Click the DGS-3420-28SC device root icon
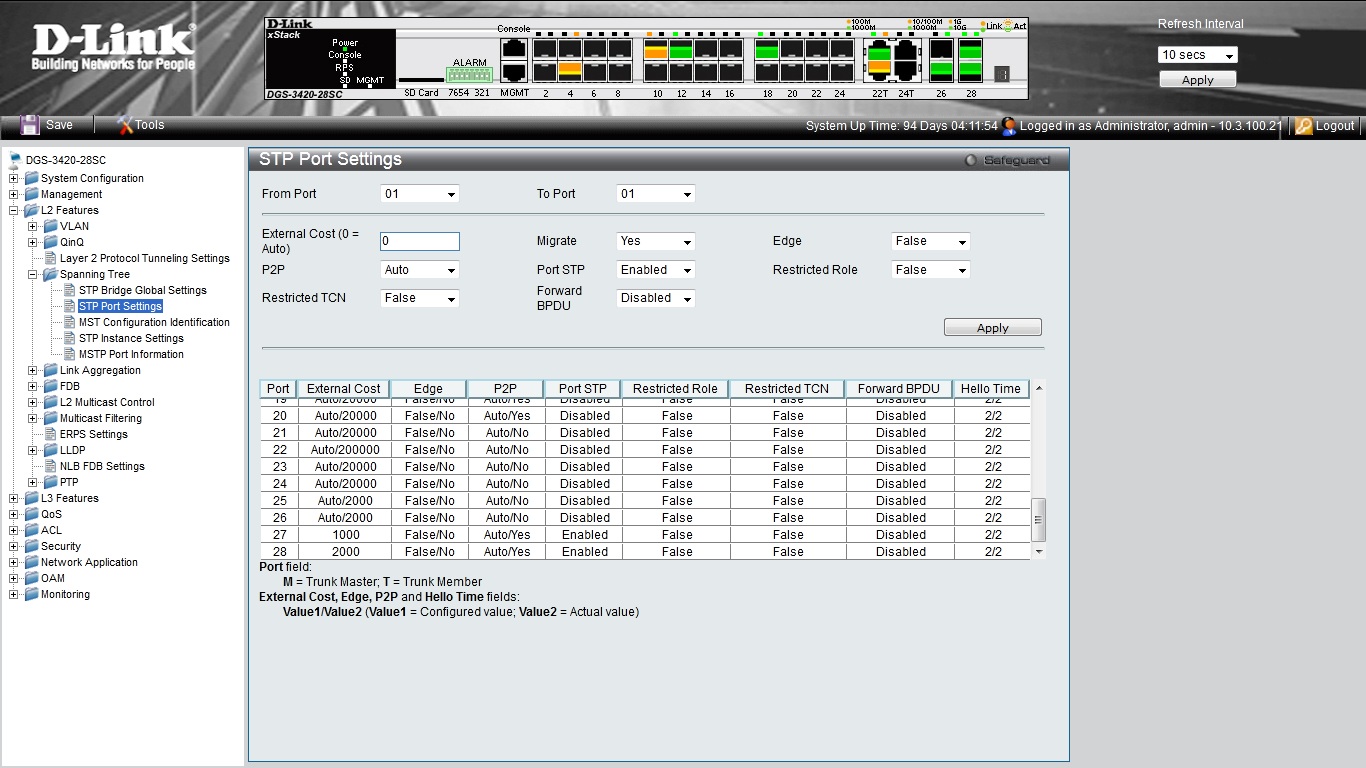This screenshot has width=1366, height=768. [x=15, y=159]
